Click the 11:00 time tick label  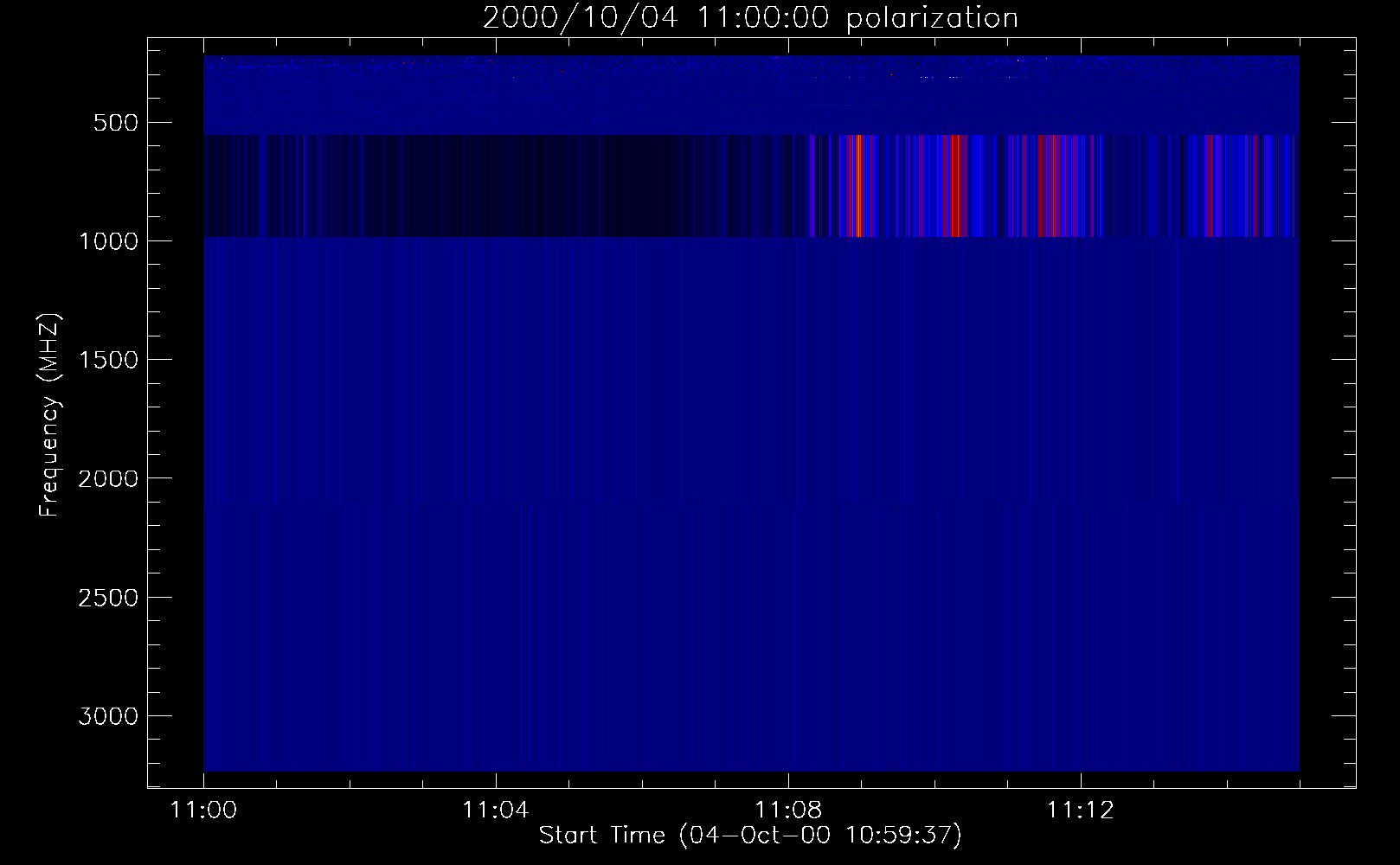pos(203,811)
